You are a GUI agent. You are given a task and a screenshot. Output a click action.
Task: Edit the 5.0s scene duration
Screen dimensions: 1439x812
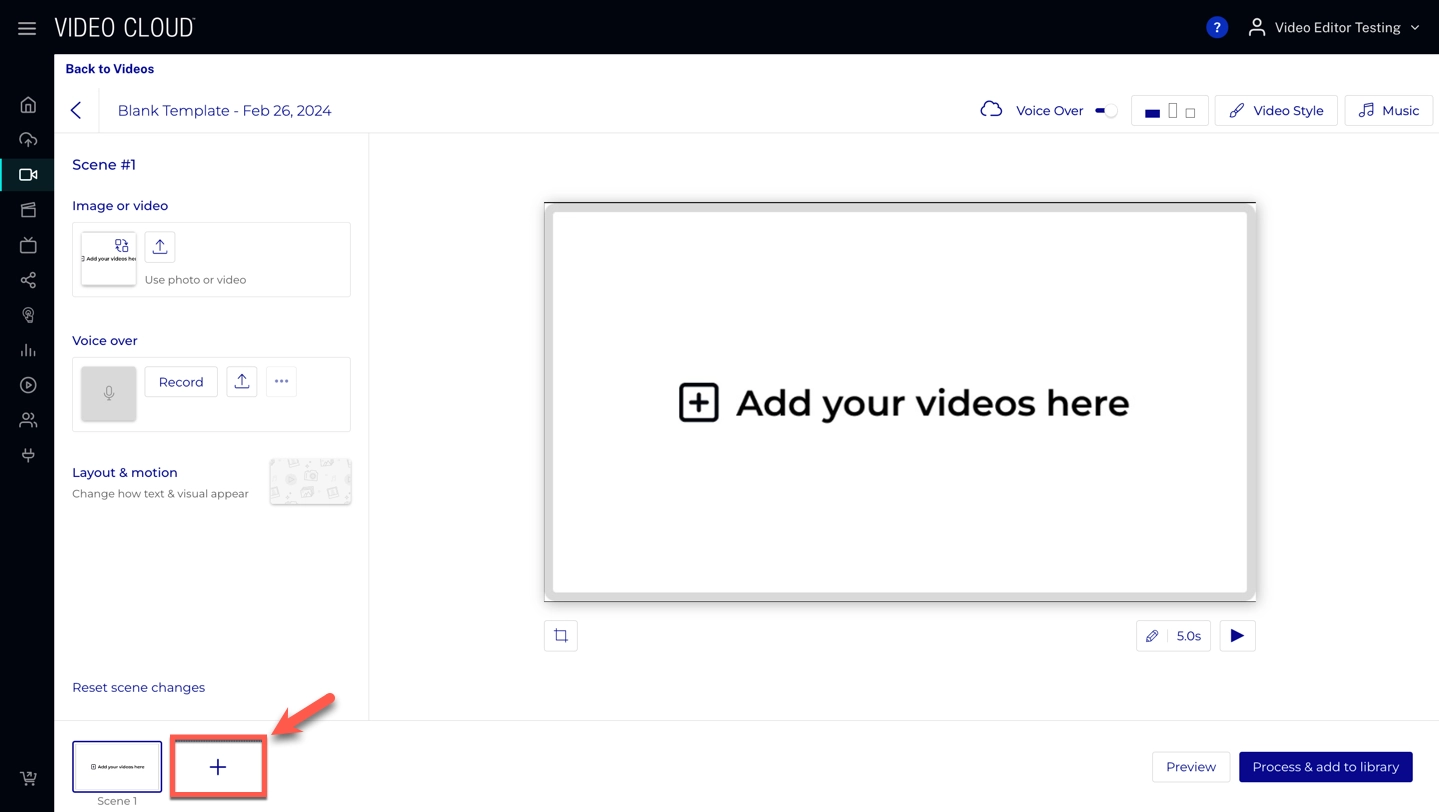pyautogui.click(x=1173, y=636)
